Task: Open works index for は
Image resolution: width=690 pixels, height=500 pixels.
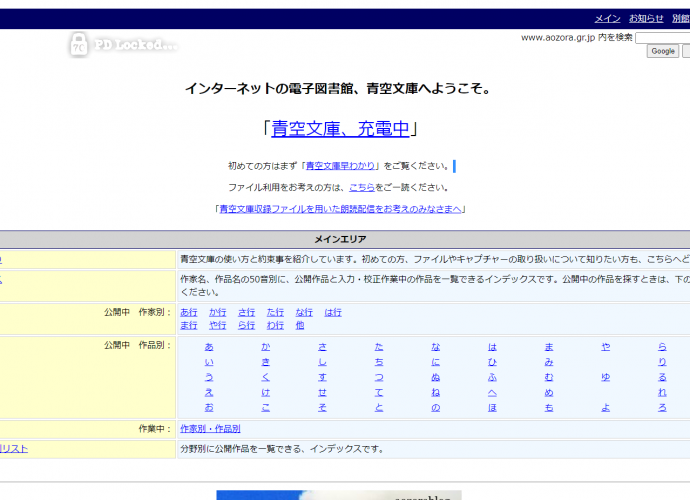Action: [492, 347]
